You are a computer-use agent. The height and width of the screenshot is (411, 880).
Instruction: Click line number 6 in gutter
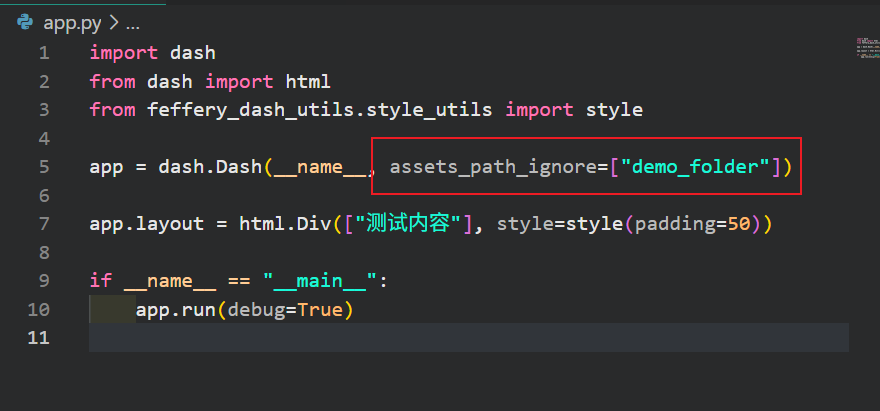[44, 195]
